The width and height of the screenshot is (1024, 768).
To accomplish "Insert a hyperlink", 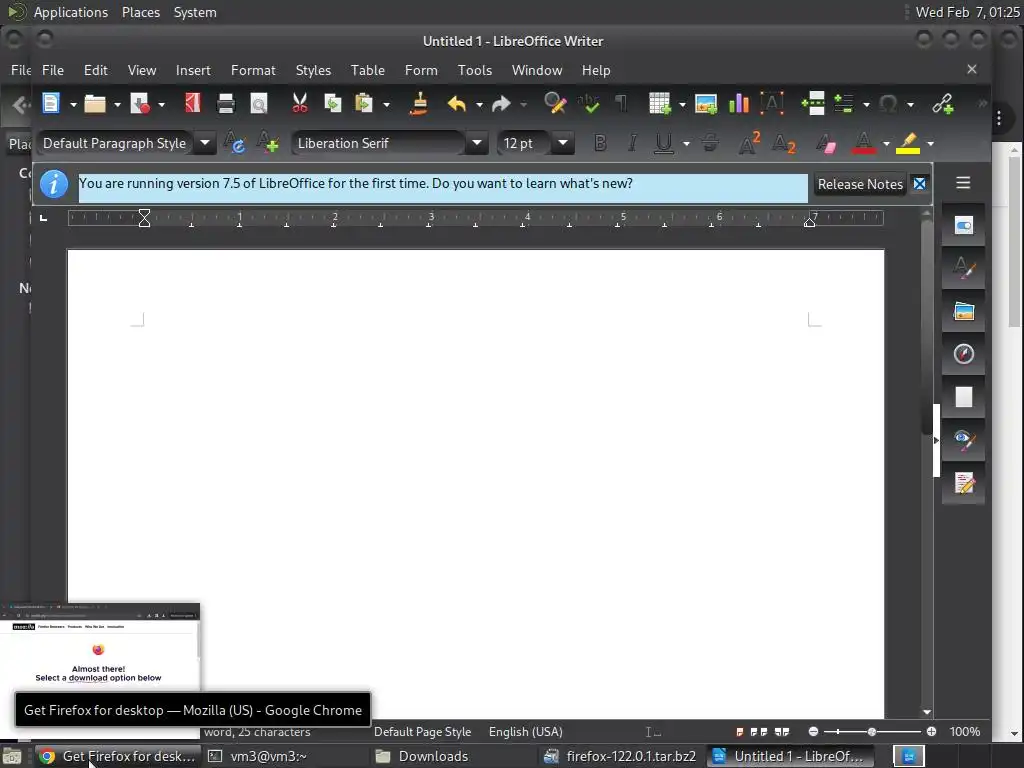I will [943, 103].
